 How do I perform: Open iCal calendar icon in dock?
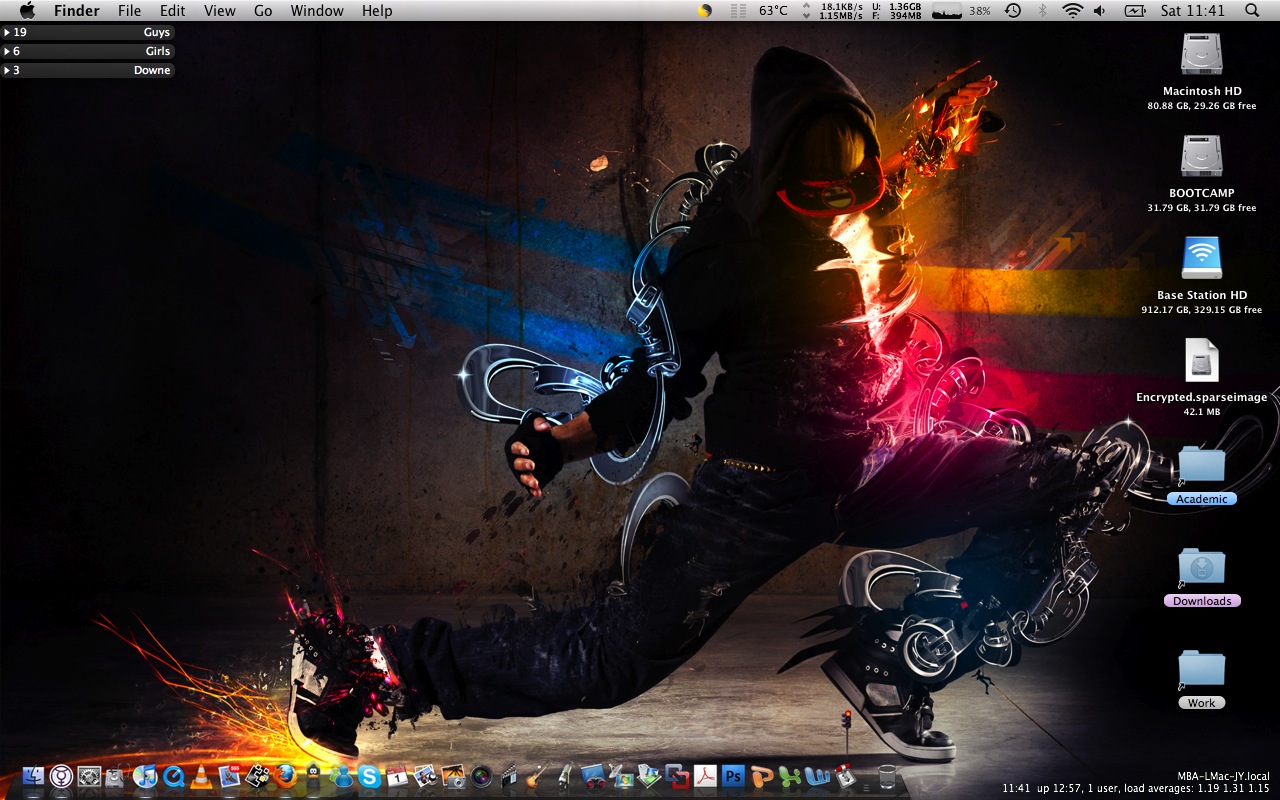click(x=397, y=775)
